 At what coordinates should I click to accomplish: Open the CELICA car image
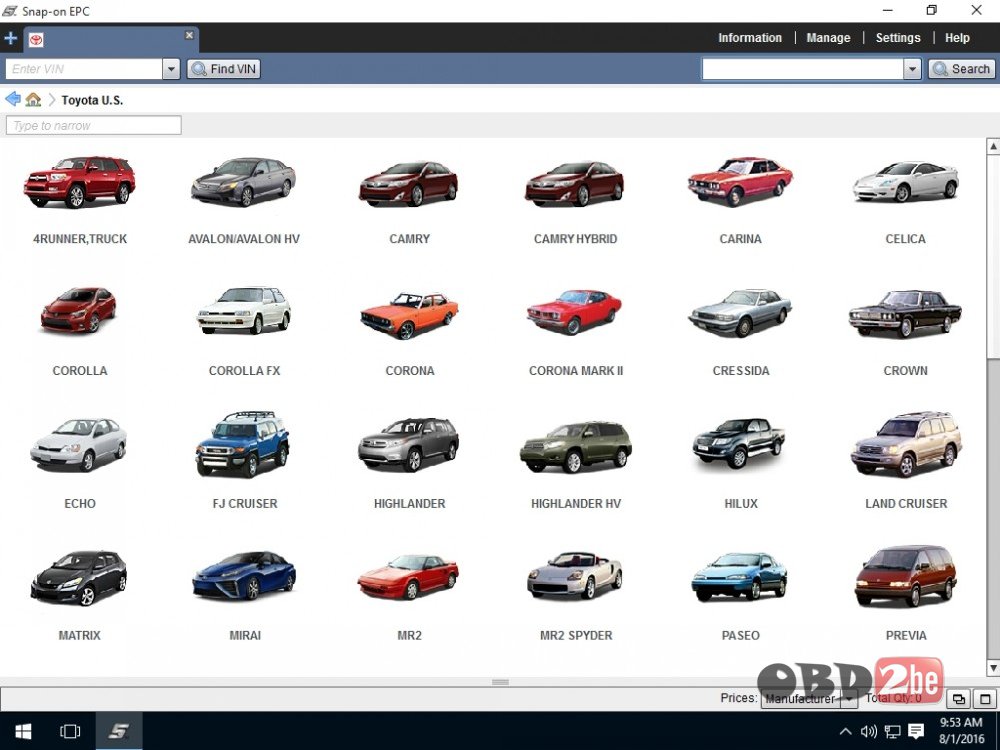tap(906, 182)
